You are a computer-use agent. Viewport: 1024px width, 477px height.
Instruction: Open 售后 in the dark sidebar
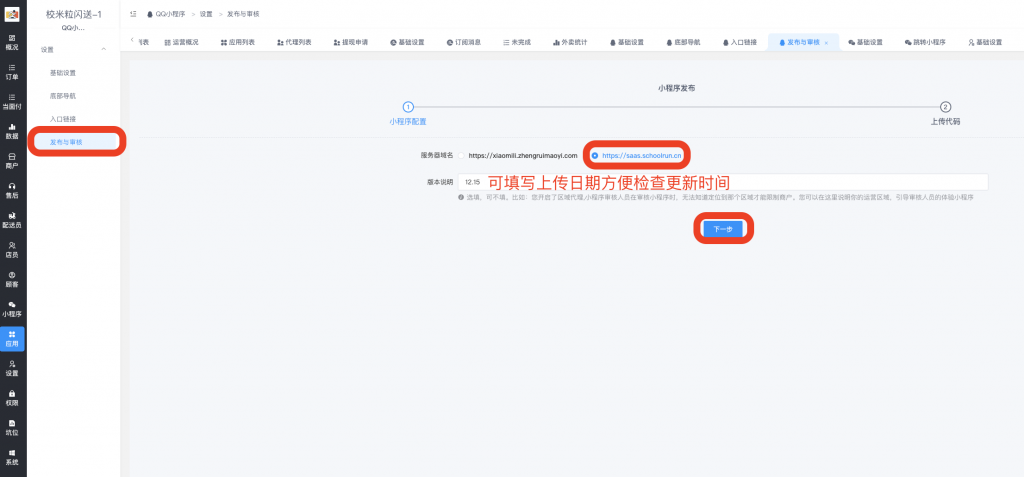12,191
